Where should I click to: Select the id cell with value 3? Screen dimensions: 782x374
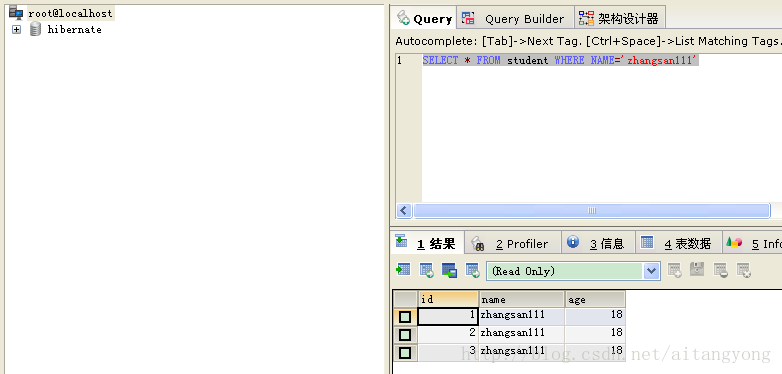point(448,352)
